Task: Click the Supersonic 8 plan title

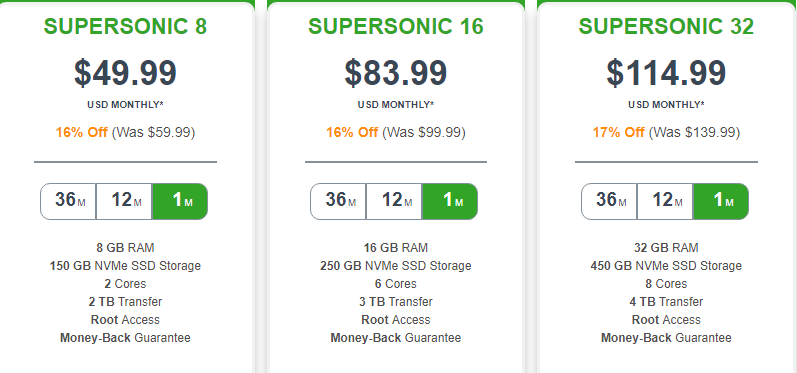Action: click(x=126, y=26)
